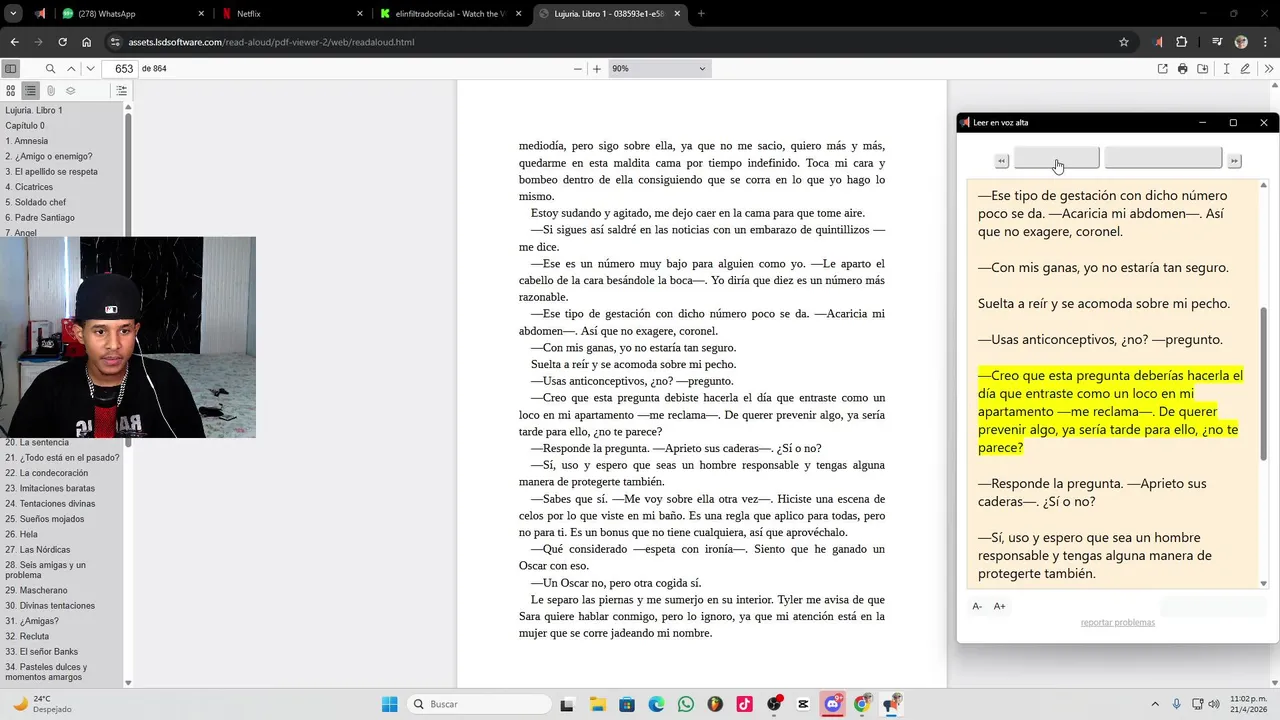Decrease read-aloud font size with A-

click(x=977, y=606)
